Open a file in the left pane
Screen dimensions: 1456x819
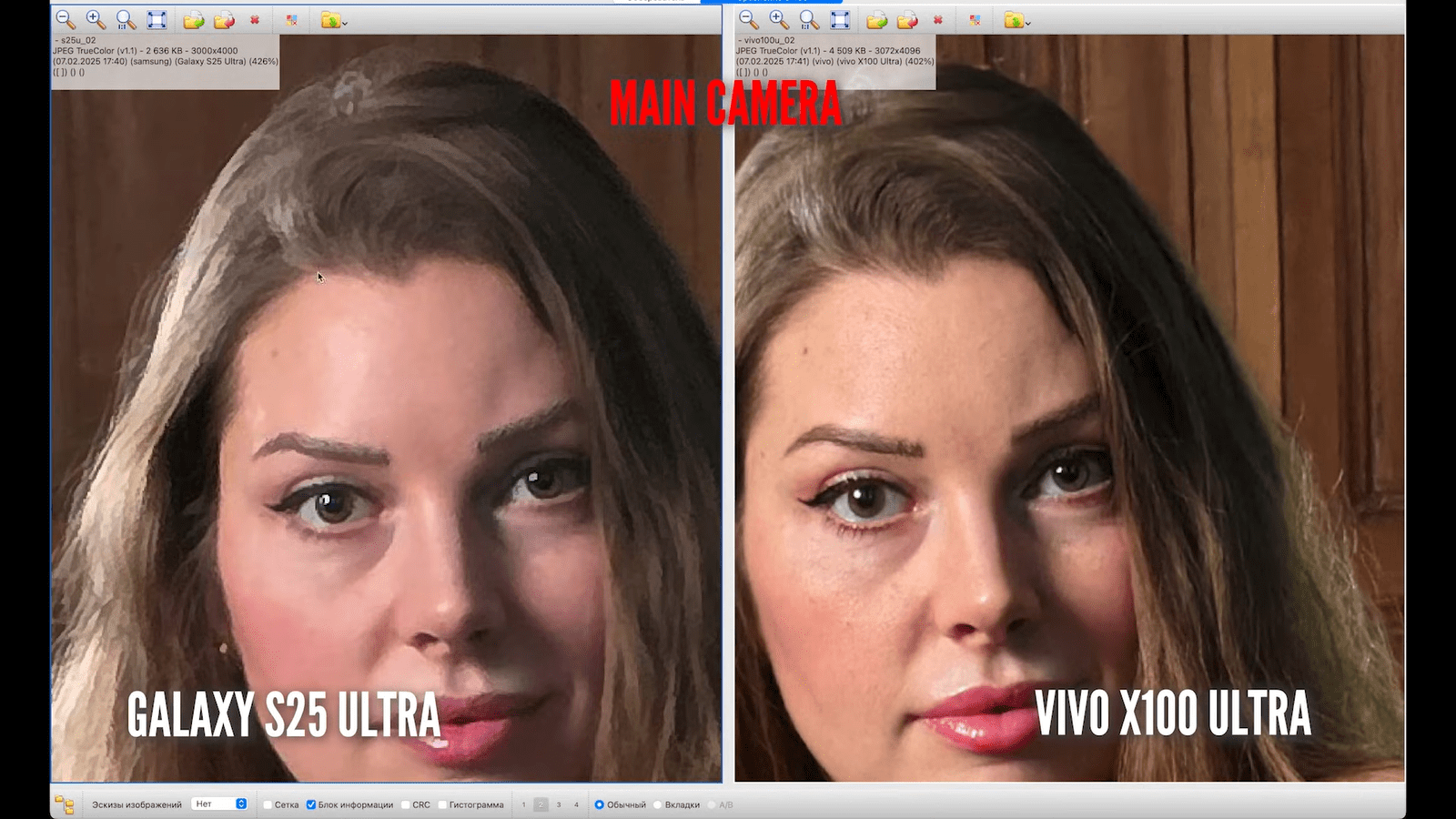(193, 19)
